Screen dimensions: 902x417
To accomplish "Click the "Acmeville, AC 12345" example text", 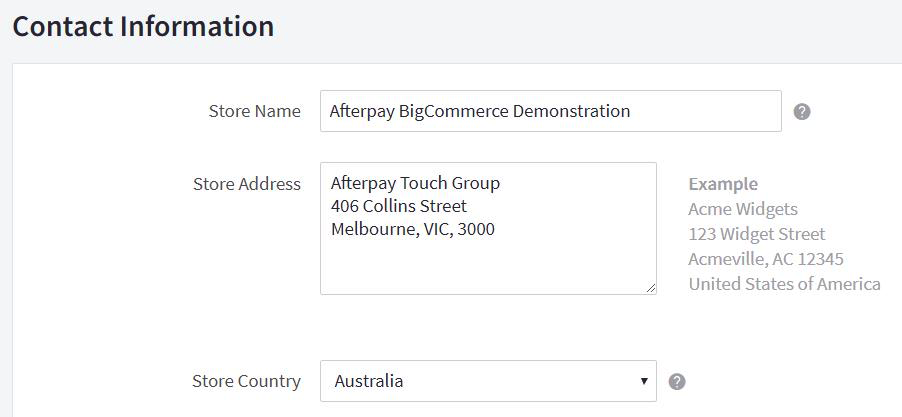I will click(766, 259).
